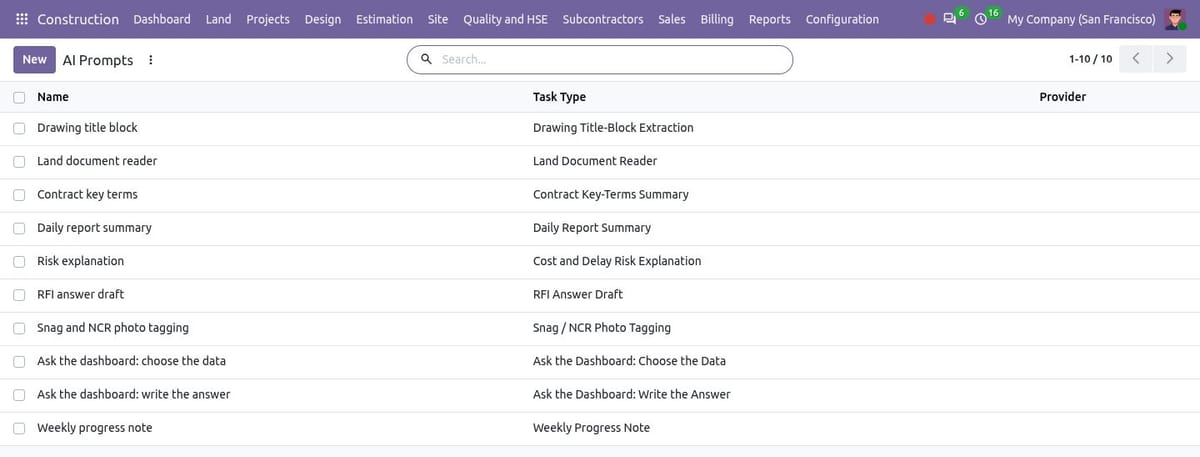This screenshot has height=457, width=1200.
Task: Check the RFI answer draft row
Action: [x=20, y=294]
